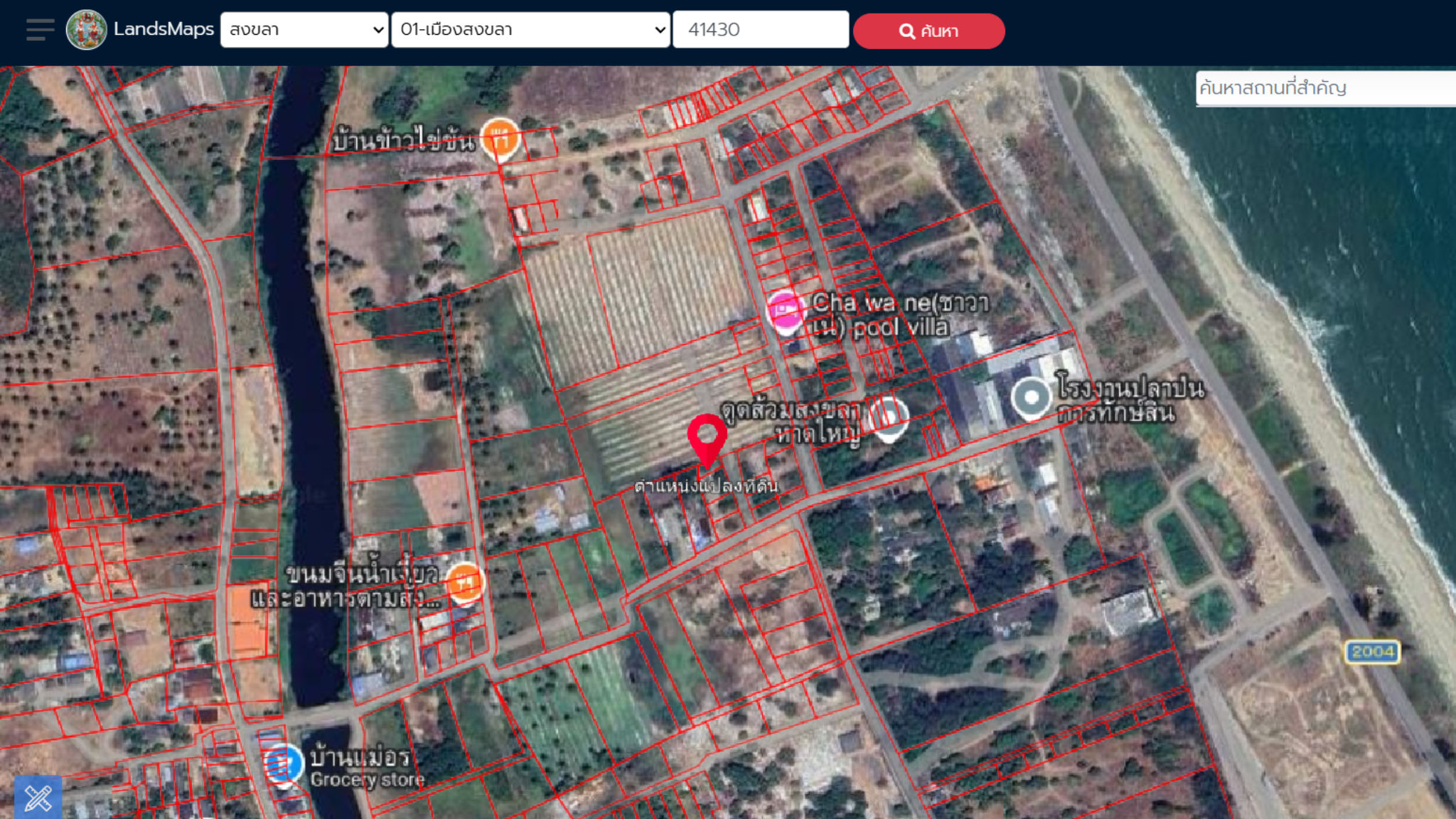Click the Grocery store label
The width and height of the screenshot is (1456, 819).
click(x=368, y=780)
